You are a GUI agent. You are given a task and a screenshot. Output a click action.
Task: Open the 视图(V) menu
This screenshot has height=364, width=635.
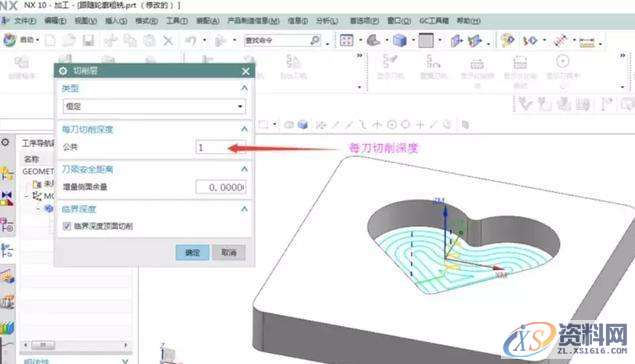[86, 21]
